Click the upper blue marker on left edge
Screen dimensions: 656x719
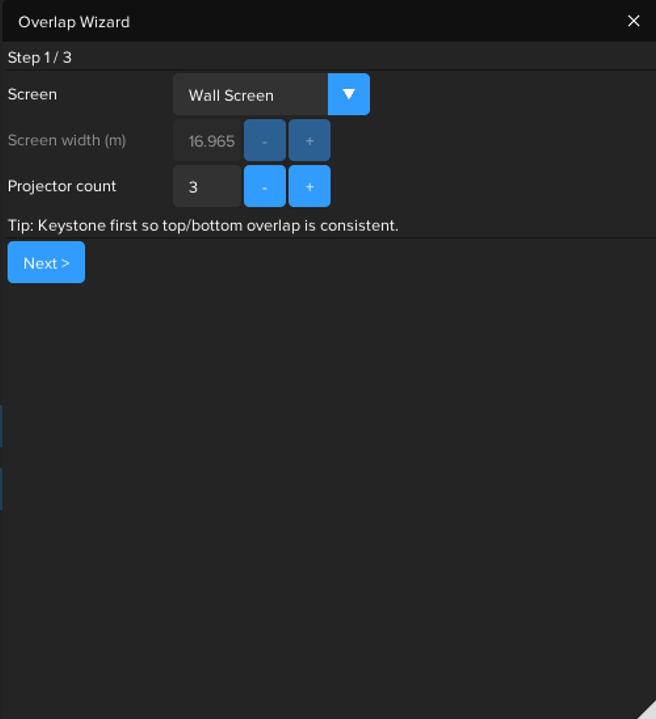pos(1,426)
